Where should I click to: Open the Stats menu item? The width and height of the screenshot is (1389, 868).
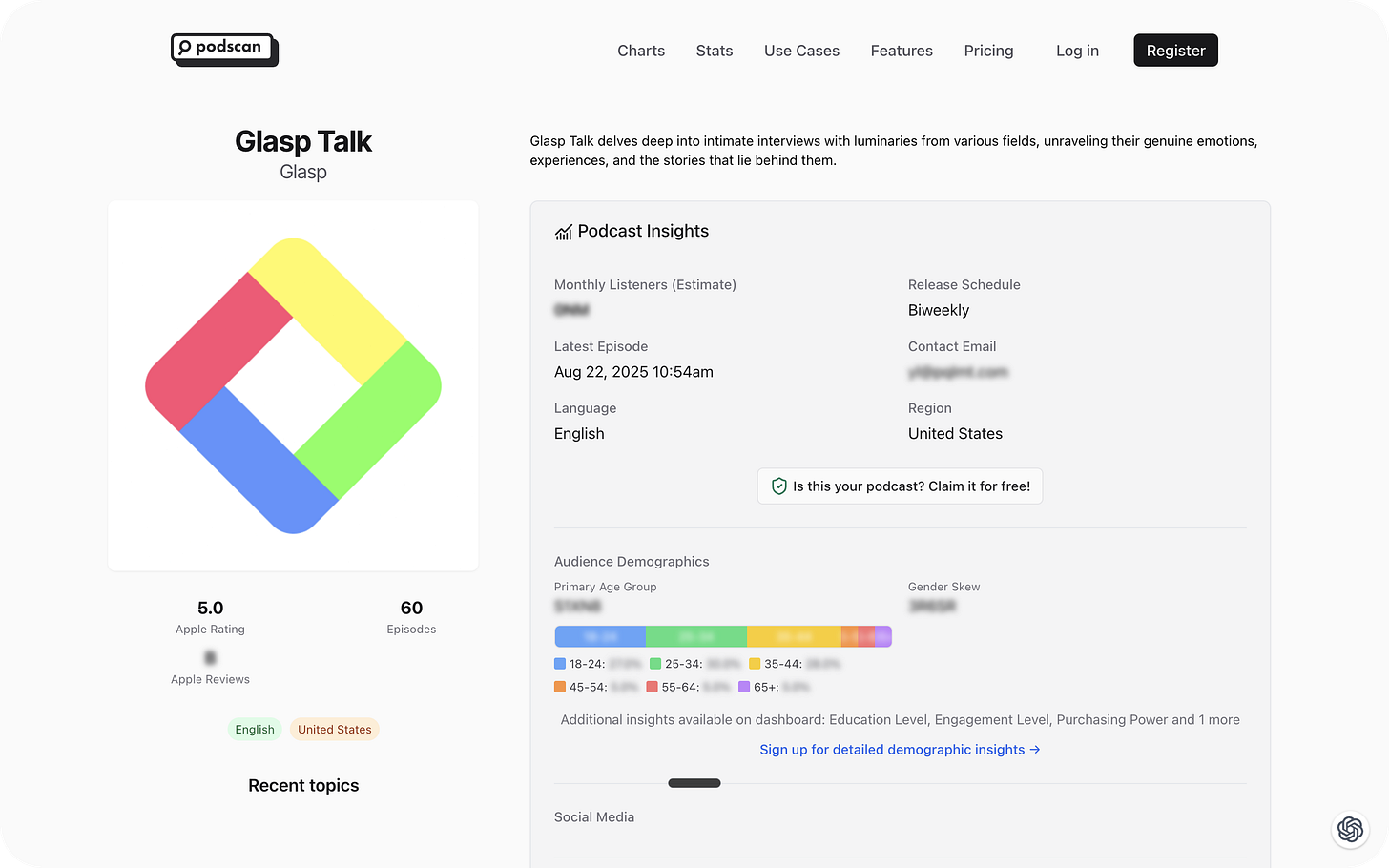(x=715, y=51)
